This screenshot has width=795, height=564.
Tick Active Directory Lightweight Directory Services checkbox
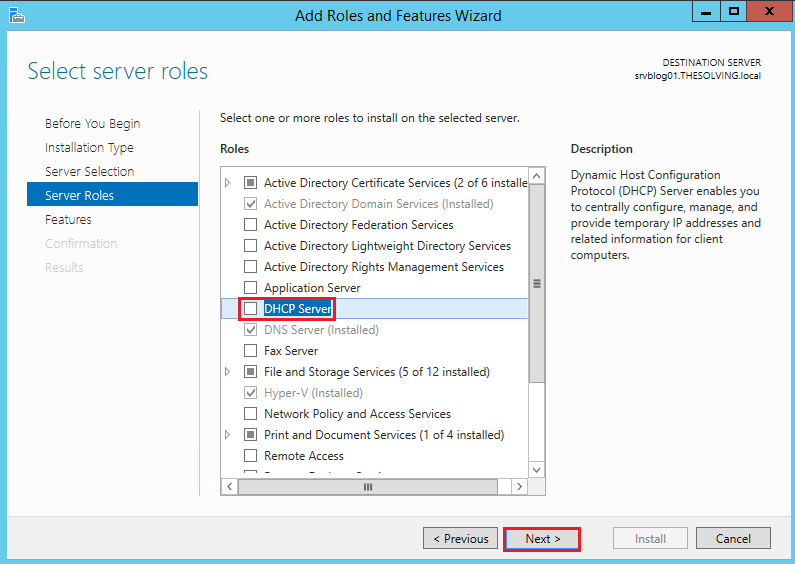tap(250, 245)
